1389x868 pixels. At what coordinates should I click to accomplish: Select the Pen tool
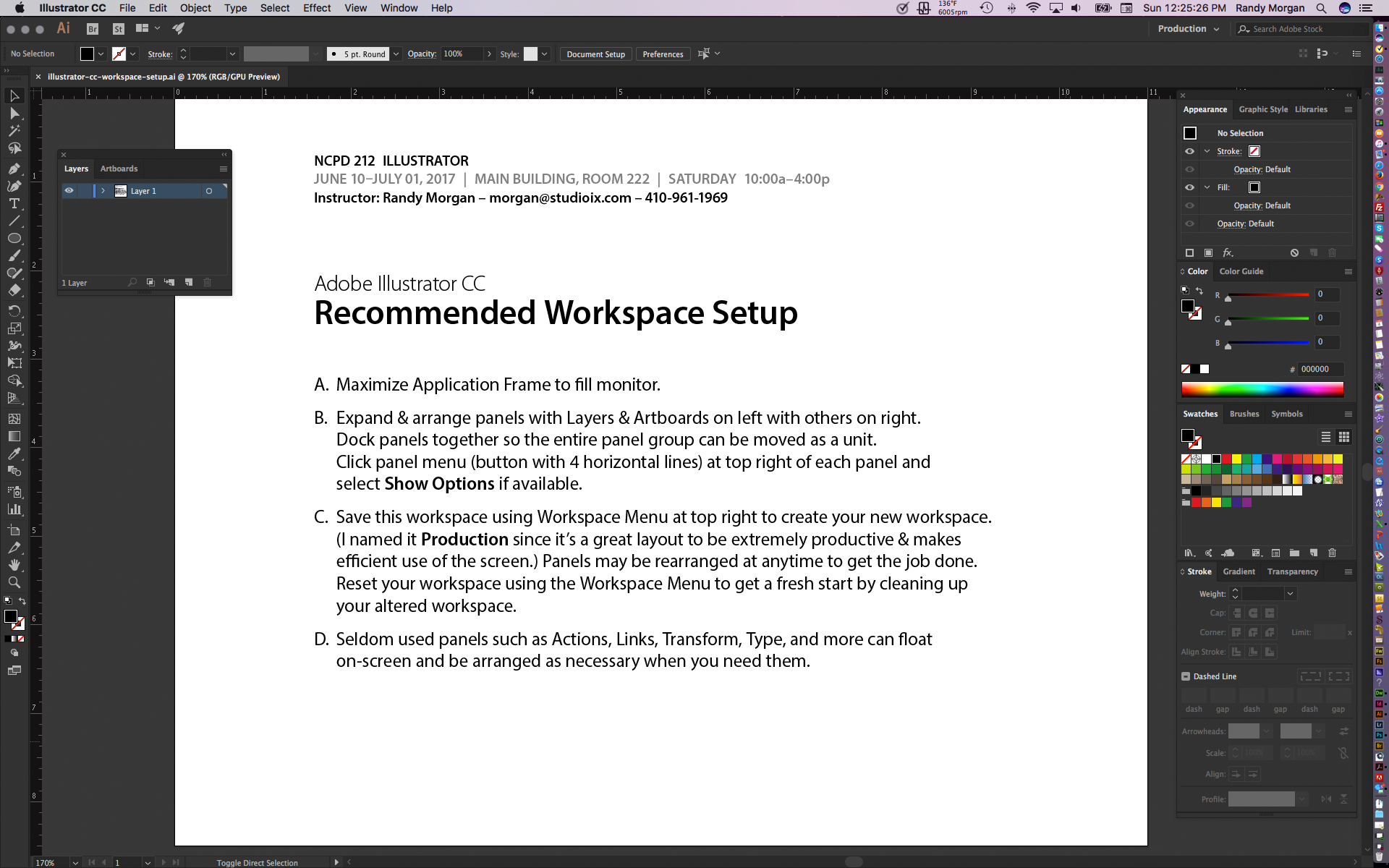(14, 169)
